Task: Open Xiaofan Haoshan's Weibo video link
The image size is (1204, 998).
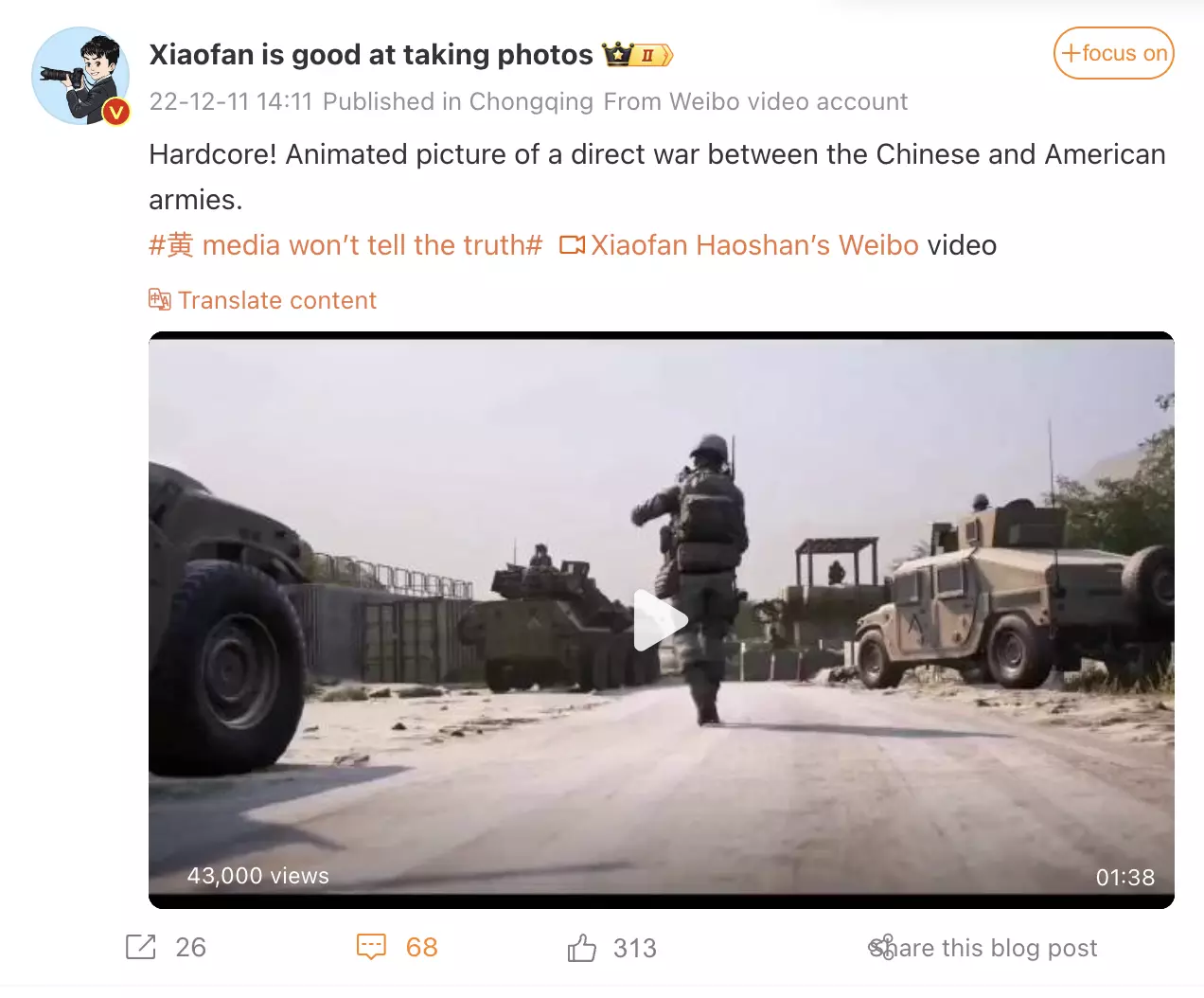Action: [x=754, y=245]
